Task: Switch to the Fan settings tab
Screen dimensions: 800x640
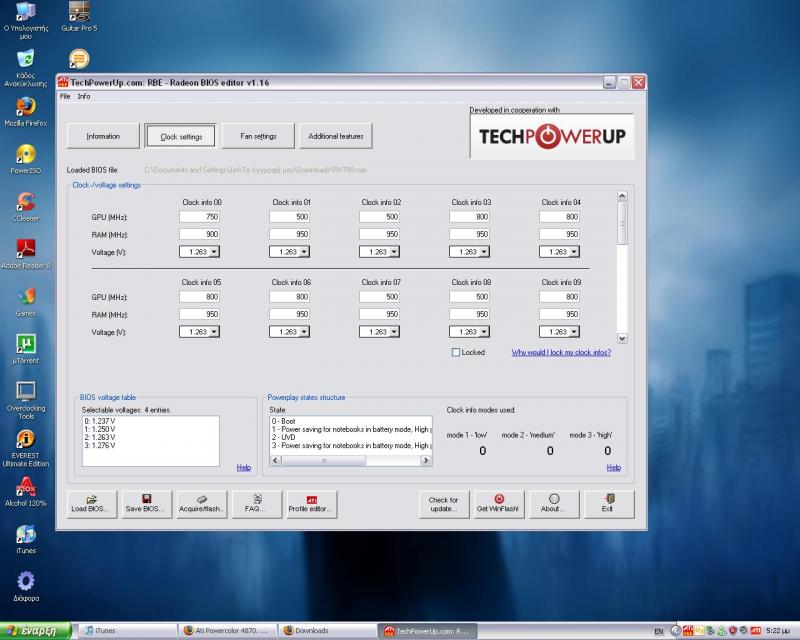Action: 258,136
